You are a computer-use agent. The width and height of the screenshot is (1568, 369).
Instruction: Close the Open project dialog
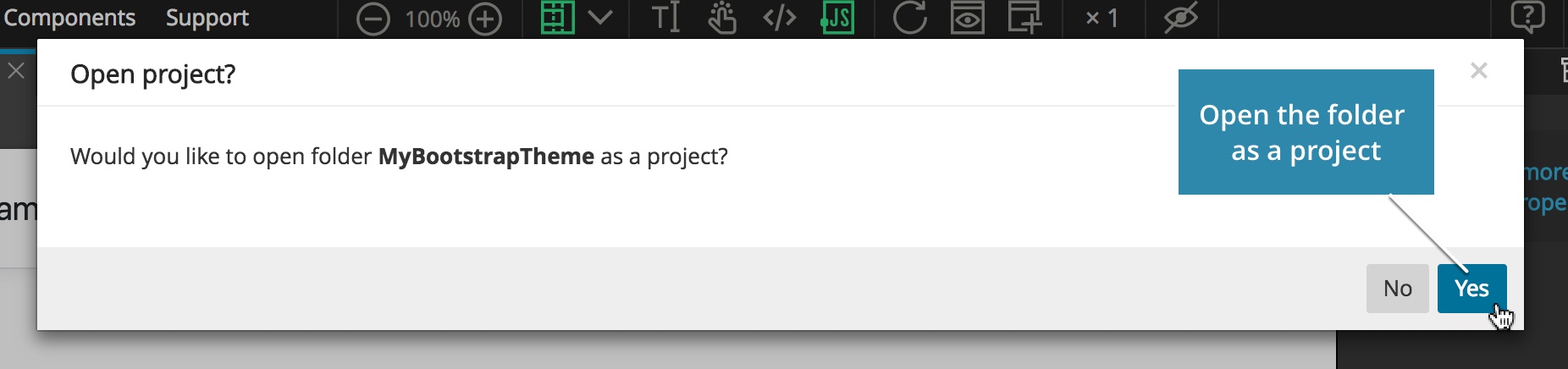pos(1479,71)
